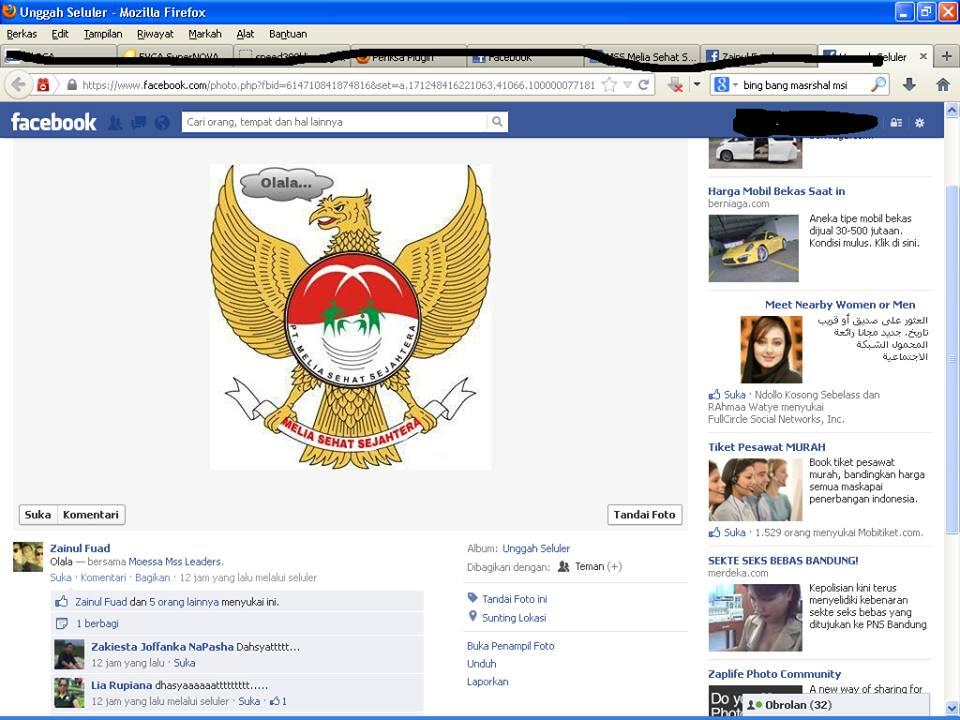Open Harga Mobil Bekas Saat in ad
Viewport: 960px width, 720px height.
coord(776,191)
